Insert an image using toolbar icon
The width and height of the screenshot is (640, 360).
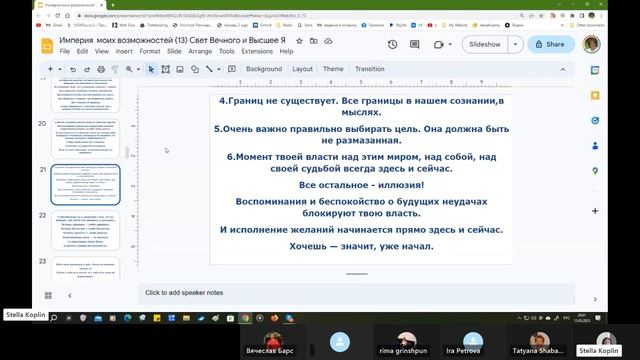point(180,69)
